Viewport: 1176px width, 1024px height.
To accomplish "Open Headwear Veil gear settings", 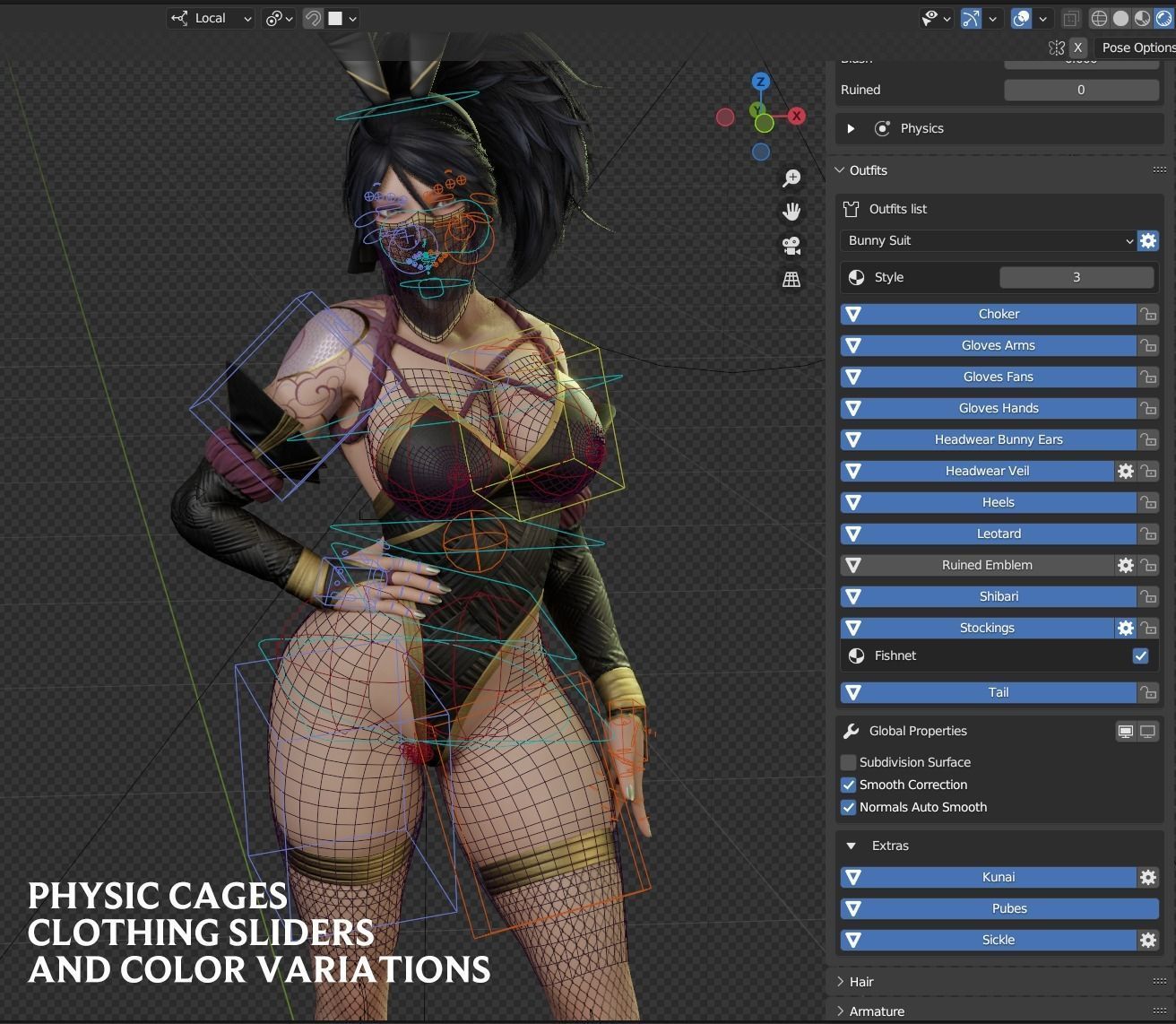I will pyautogui.click(x=1126, y=471).
